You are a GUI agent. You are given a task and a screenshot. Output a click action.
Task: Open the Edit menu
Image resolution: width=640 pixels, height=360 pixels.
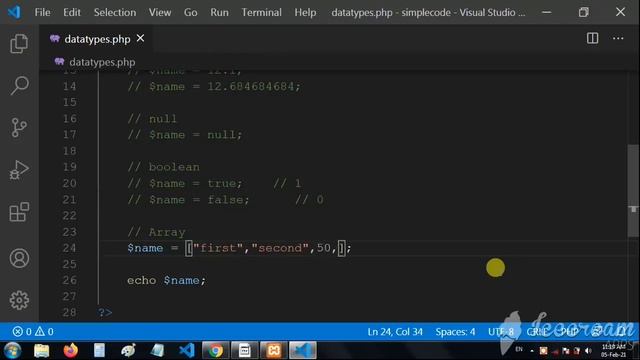click(x=72, y=12)
